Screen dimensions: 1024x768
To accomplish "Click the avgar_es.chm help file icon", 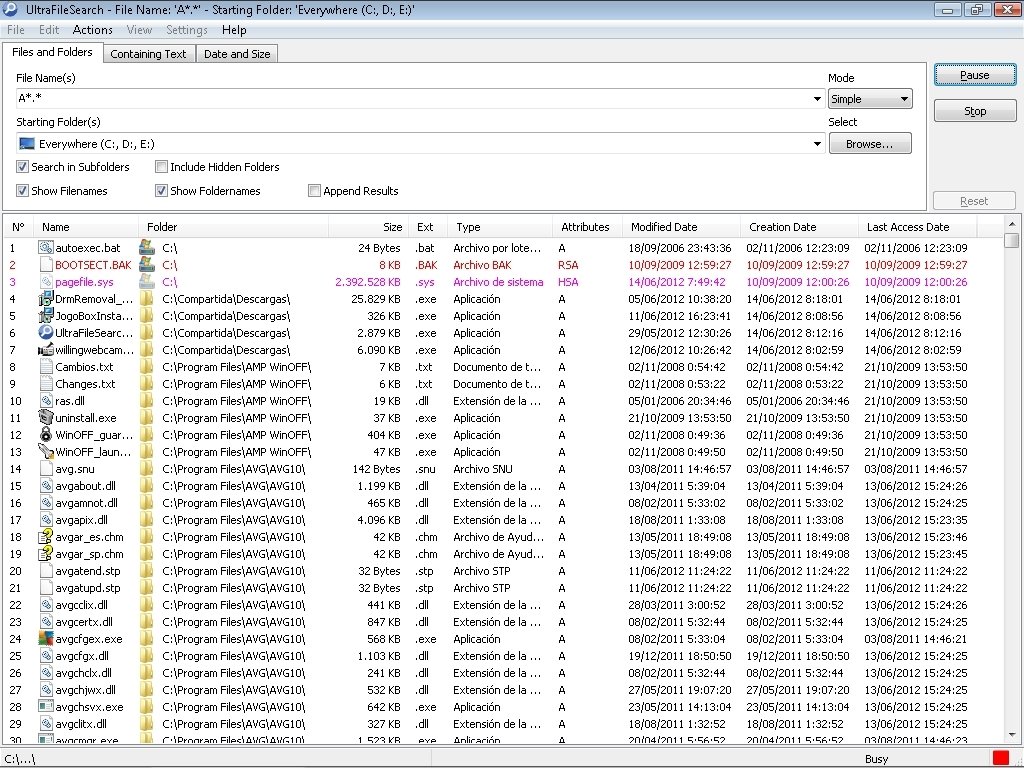I will point(46,536).
